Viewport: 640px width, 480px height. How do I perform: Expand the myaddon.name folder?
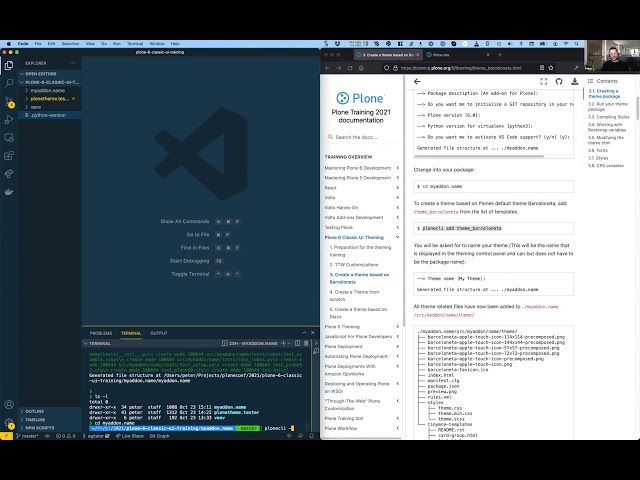click(x=50, y=90)
